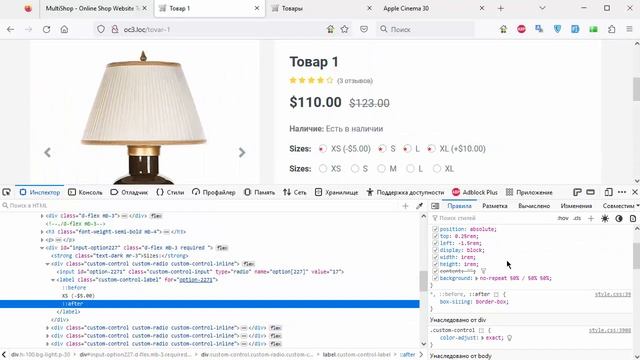Disable the position: absolute declaration checkbox
Viewport: 640px width, 360px height.
(x=435, y=229)
